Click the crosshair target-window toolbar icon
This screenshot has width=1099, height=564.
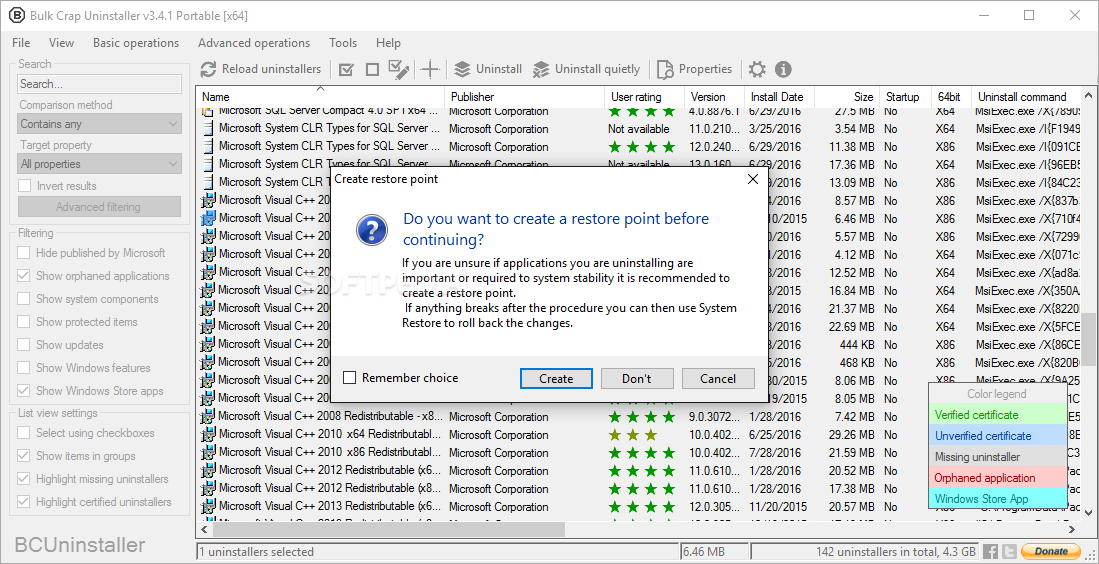(430, 69)
